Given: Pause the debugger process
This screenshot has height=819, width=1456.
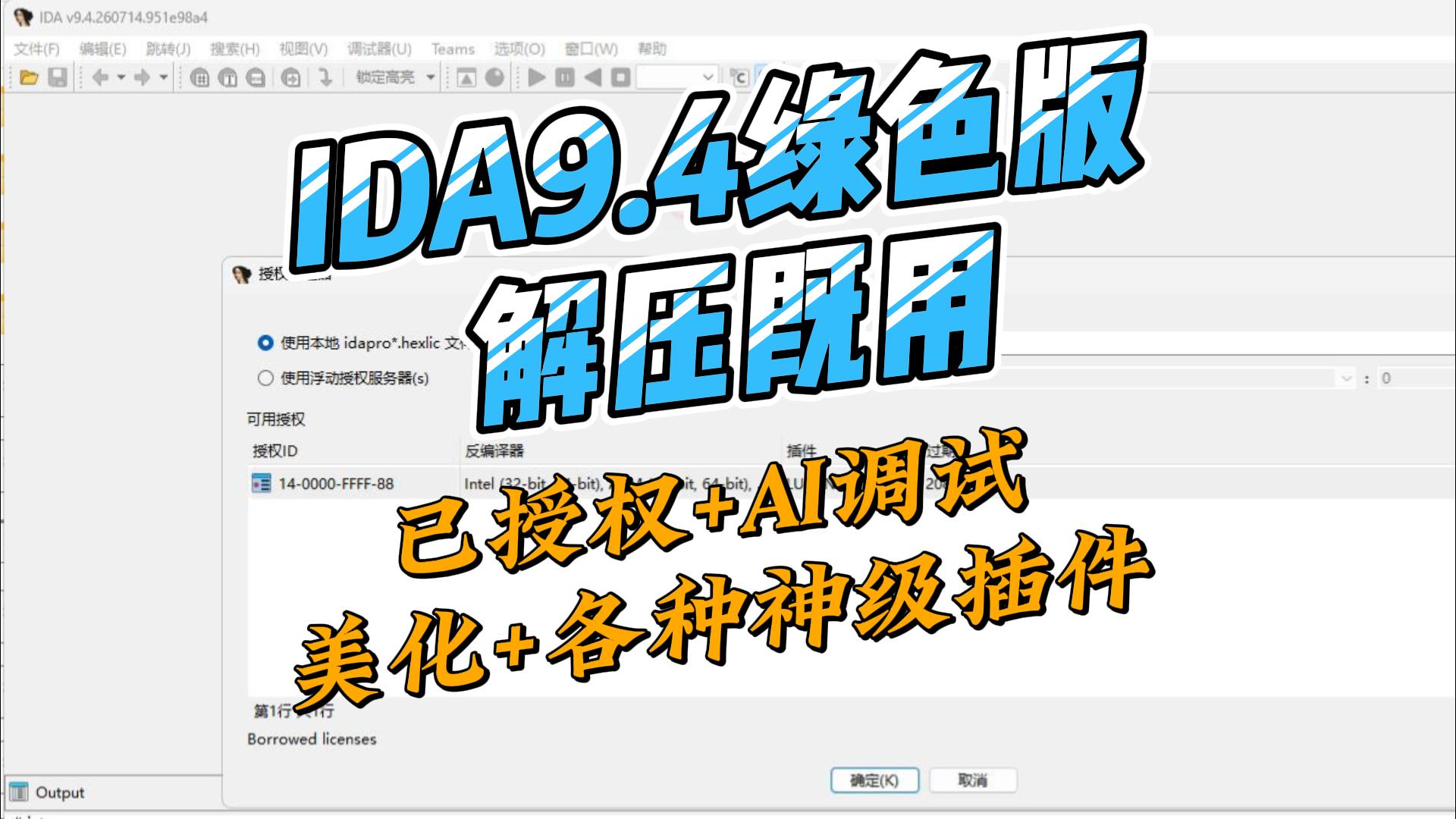Looking at the screenshot, I should click(x=565, y=77).
